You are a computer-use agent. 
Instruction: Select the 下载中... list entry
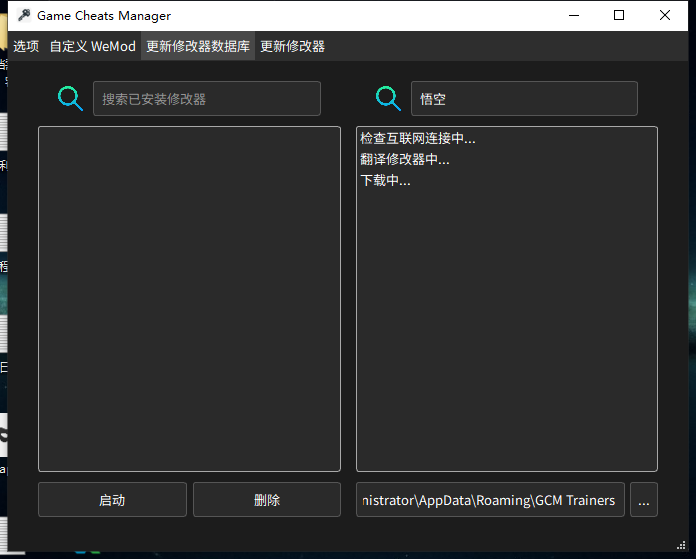point(386,181)
